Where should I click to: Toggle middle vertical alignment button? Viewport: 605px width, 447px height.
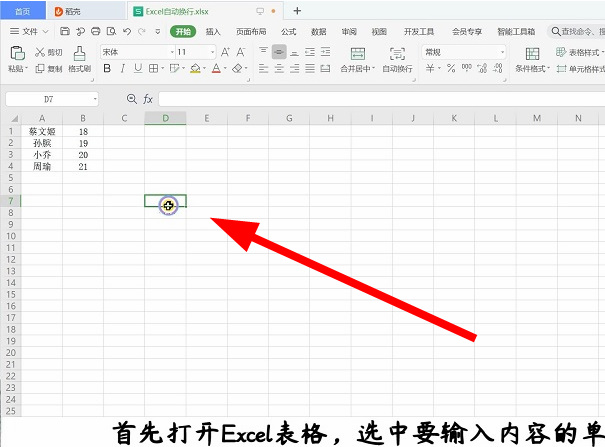tap(279, 52)
